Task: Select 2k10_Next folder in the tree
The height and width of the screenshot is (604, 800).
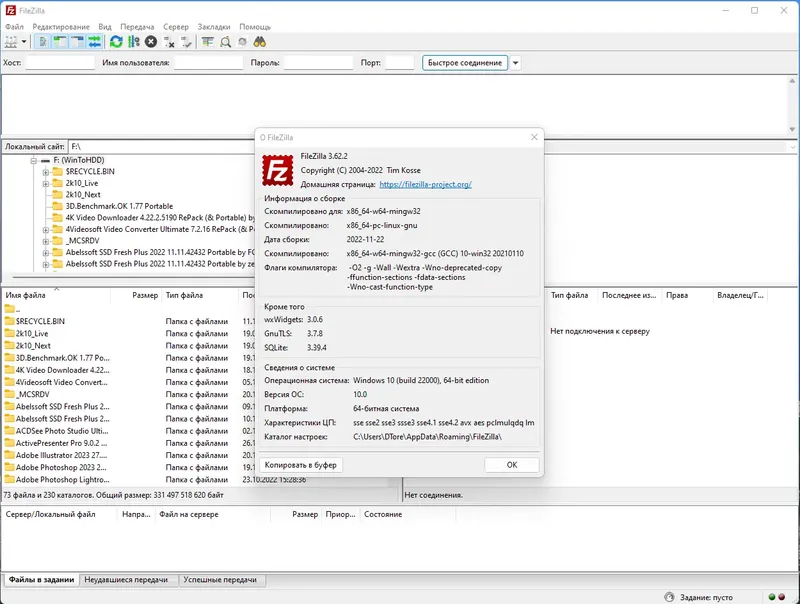Action: pyautogui.click(x=83, y=195)
